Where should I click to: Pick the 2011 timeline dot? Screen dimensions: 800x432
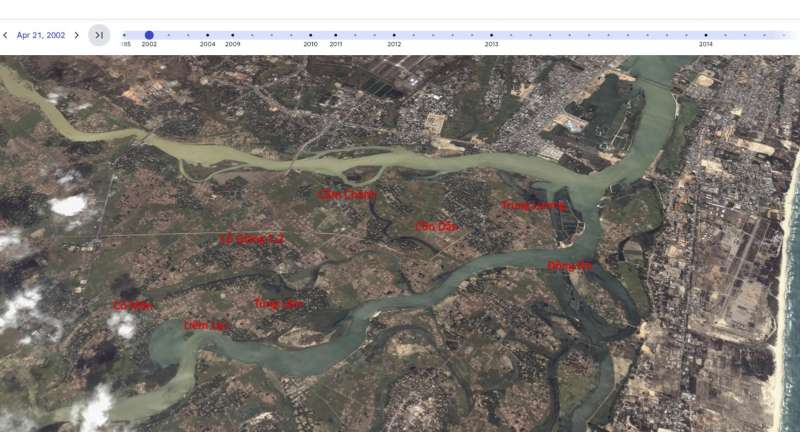click(x=336, y=35)
